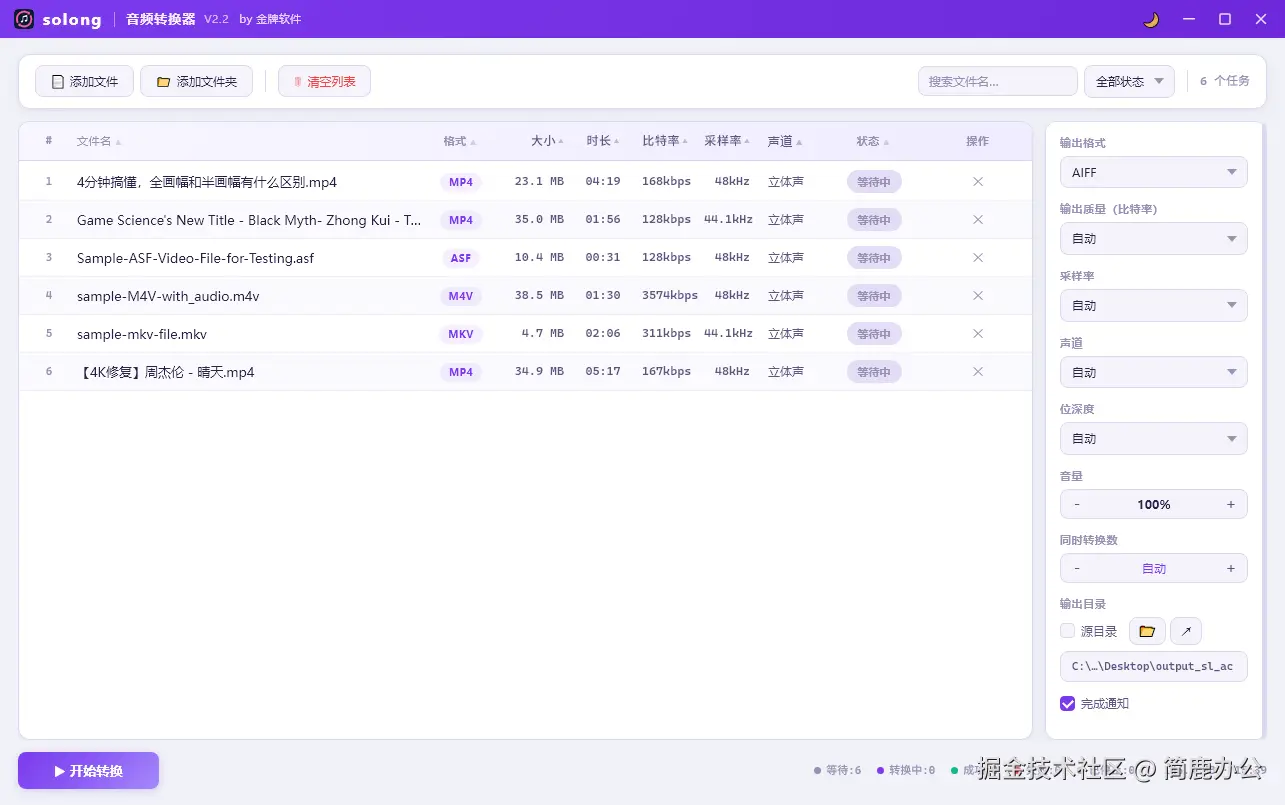Increase volume with plus button
This screenshot has width=1285, height=805.
1231,504
